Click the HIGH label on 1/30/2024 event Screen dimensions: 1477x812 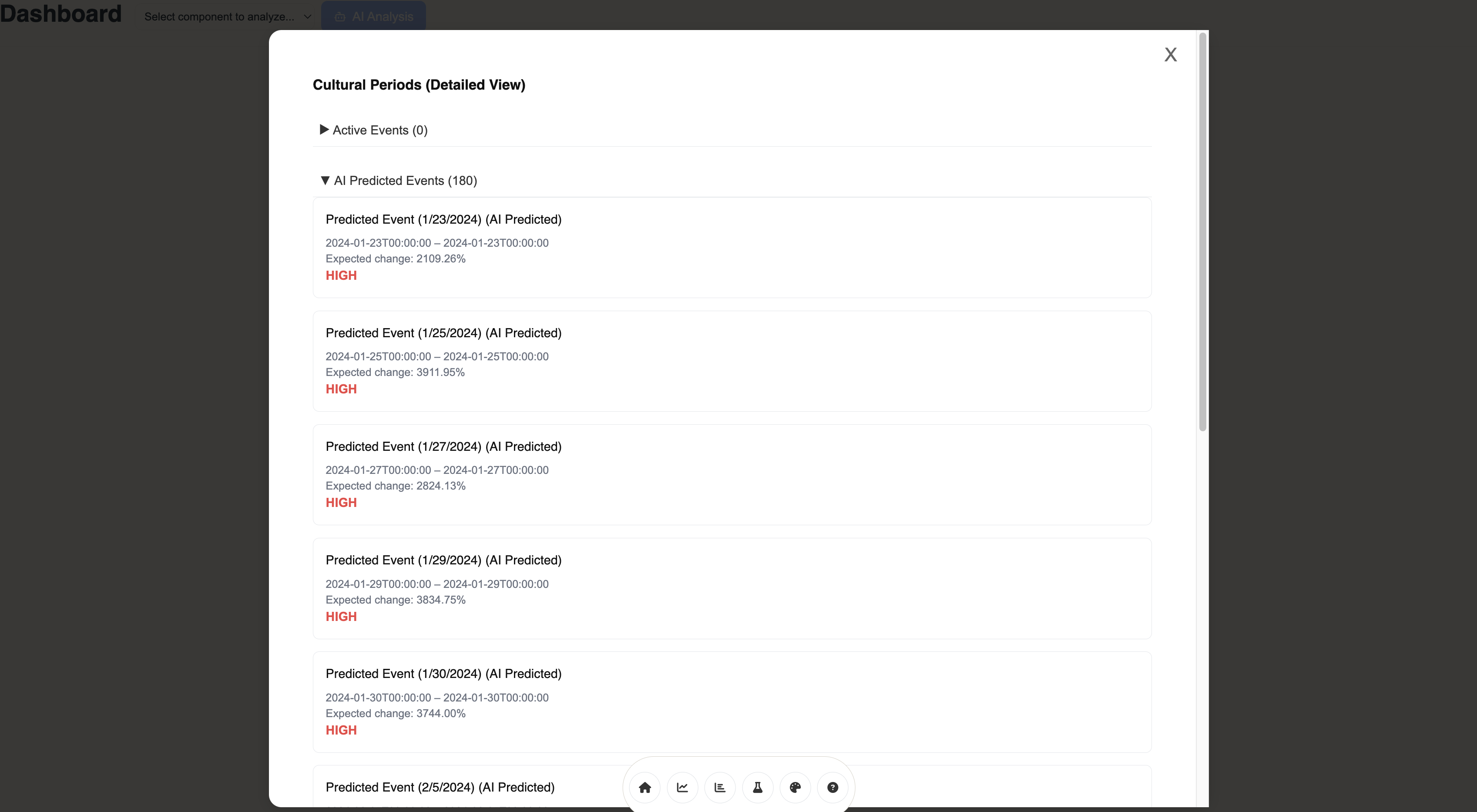(341, 730)
